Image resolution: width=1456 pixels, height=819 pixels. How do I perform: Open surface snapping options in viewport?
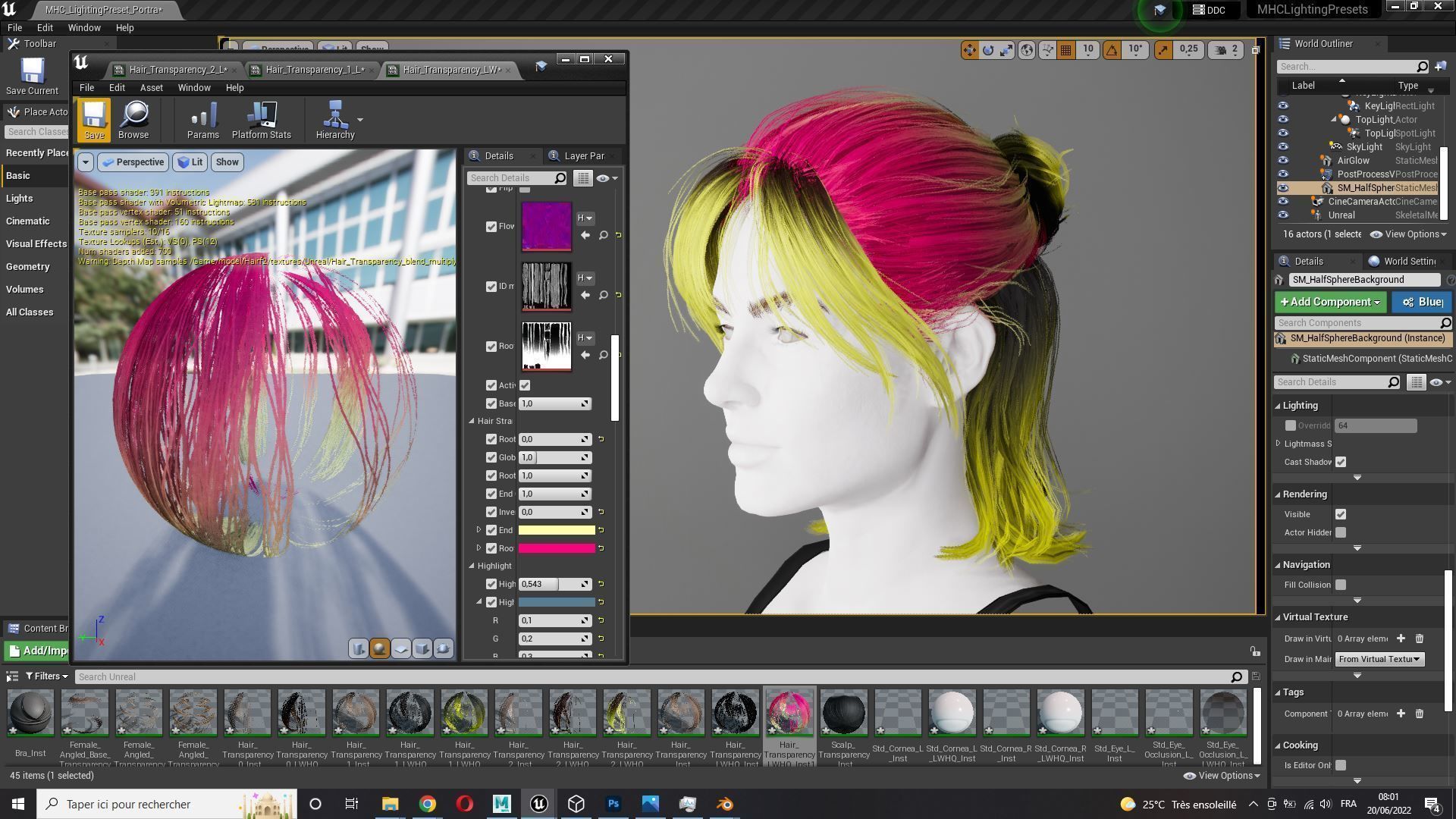point(1047,50)
